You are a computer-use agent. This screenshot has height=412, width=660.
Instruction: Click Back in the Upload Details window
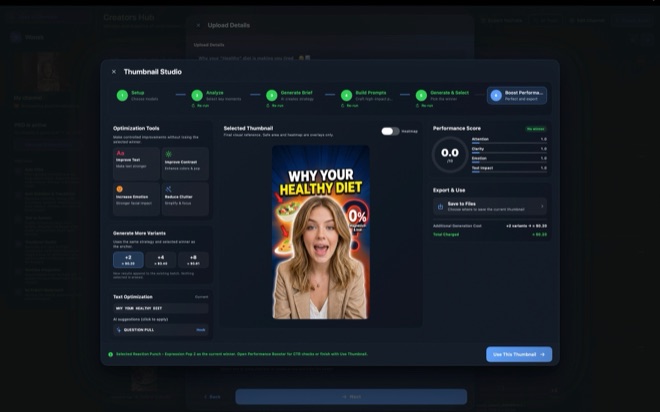click(212, 397)
